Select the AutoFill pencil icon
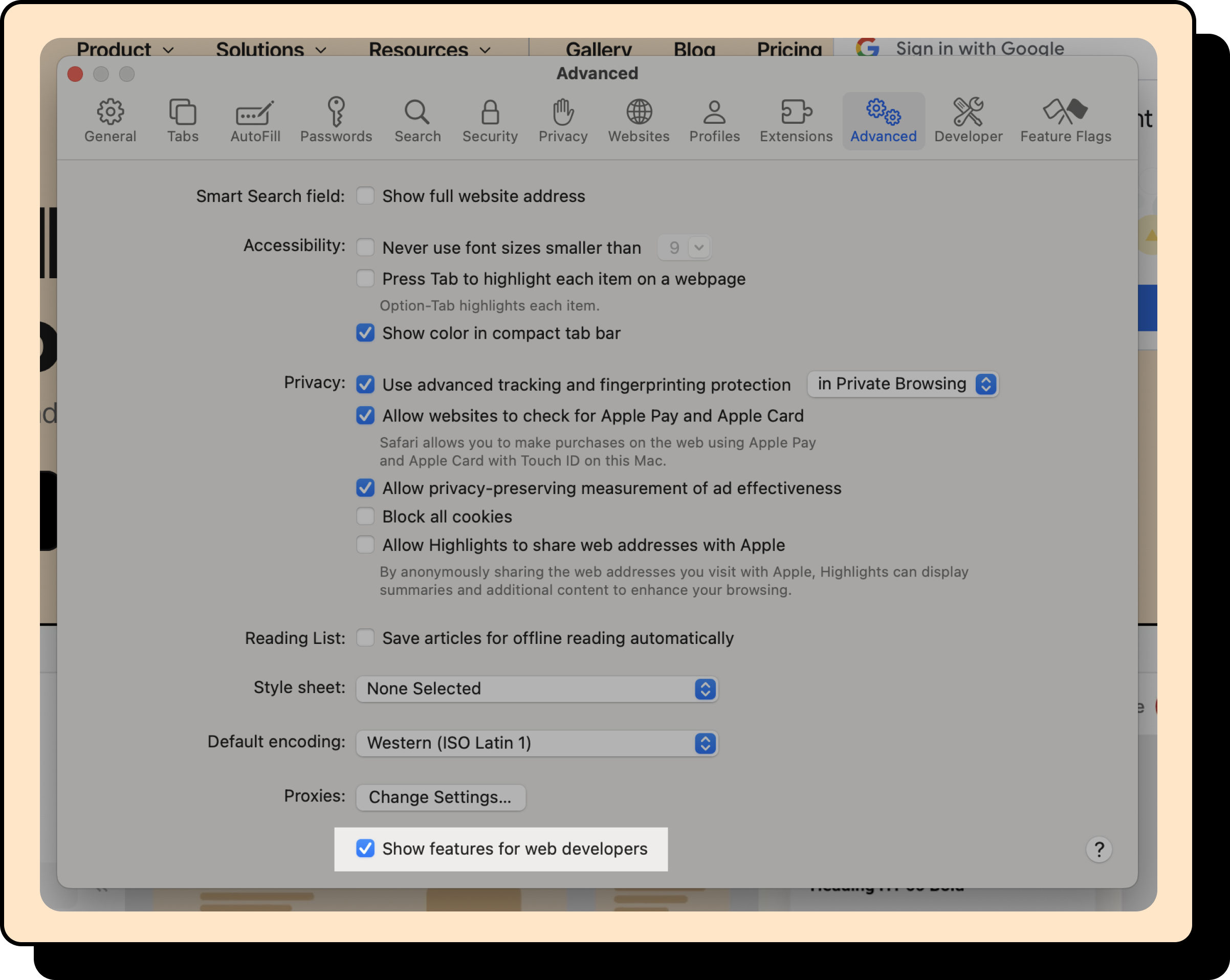The image size is (1230, 980). (x=255, y=112)
